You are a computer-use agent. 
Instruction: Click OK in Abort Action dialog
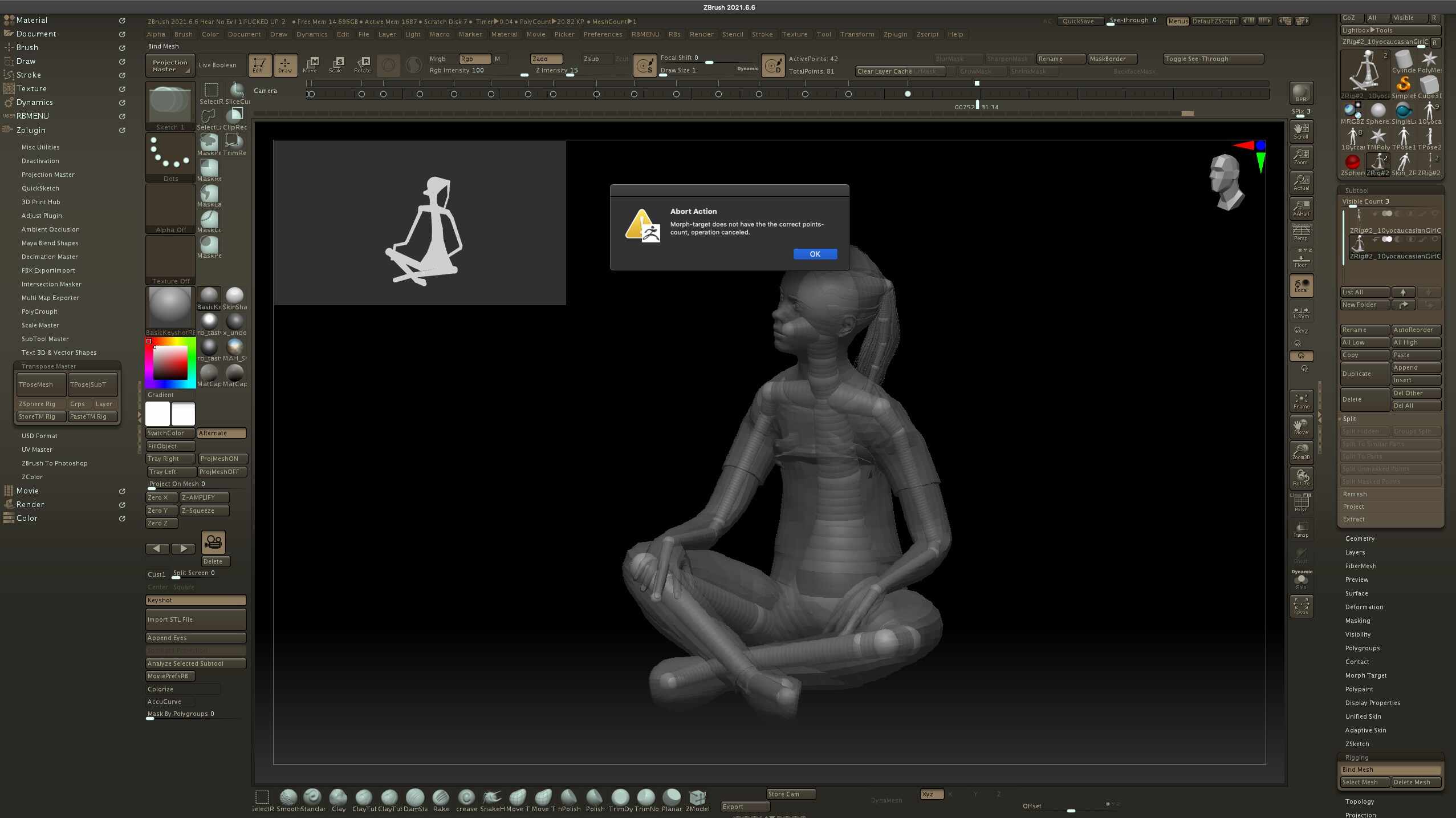tap(815, 254)
